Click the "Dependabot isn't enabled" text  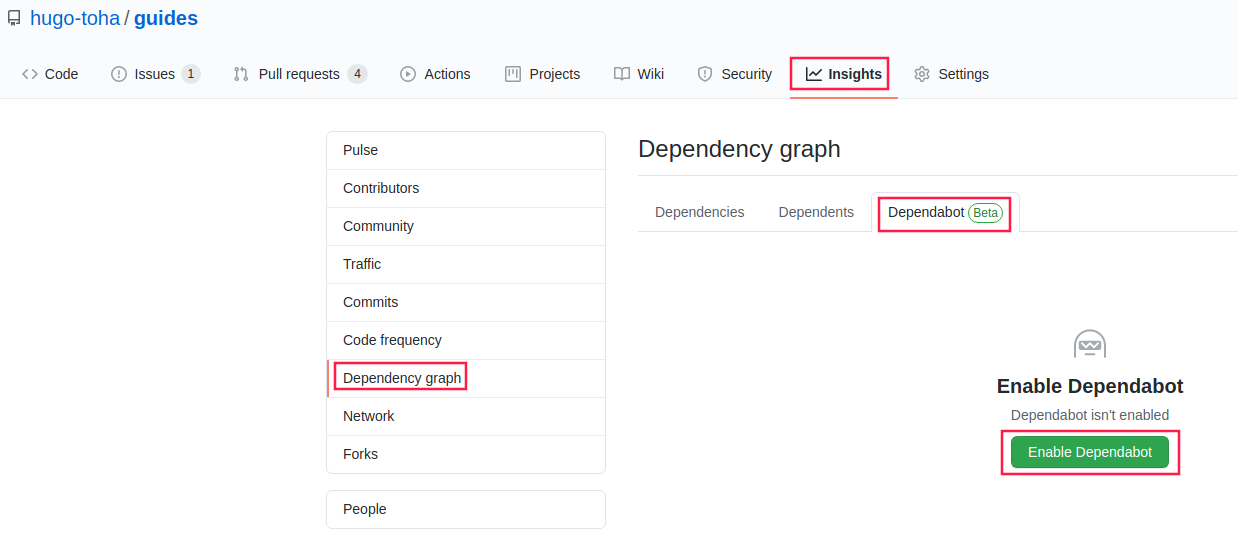click(x=1090, y=415)
